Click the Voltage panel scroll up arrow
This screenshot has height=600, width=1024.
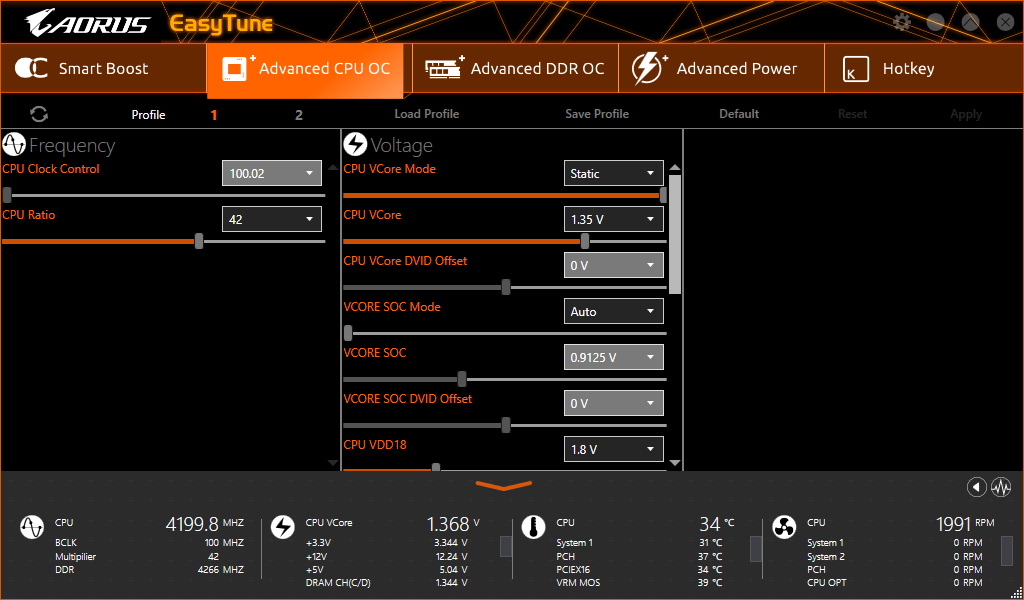[675, 167]
